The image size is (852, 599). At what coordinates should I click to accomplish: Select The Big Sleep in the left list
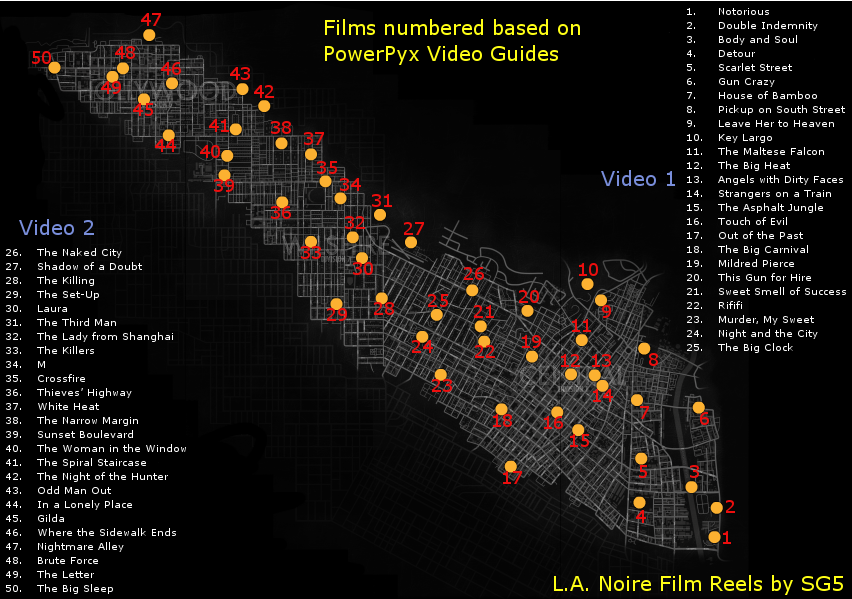76,588
